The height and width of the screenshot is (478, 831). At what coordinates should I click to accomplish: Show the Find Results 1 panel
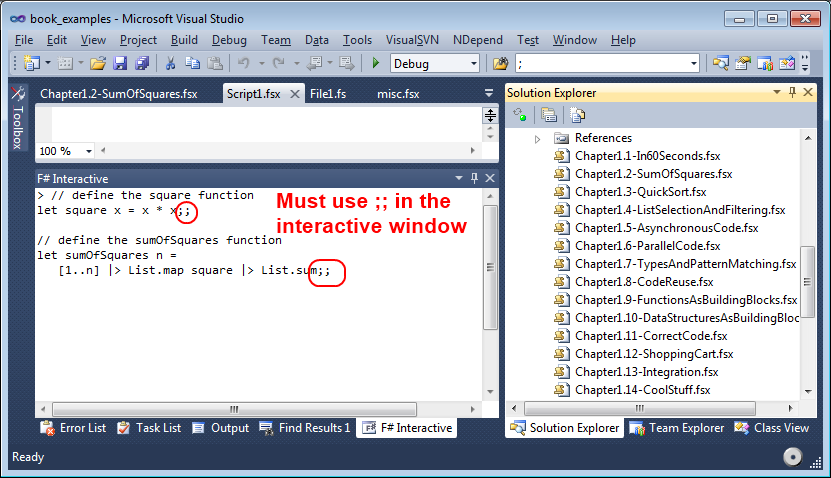(305, 428)
